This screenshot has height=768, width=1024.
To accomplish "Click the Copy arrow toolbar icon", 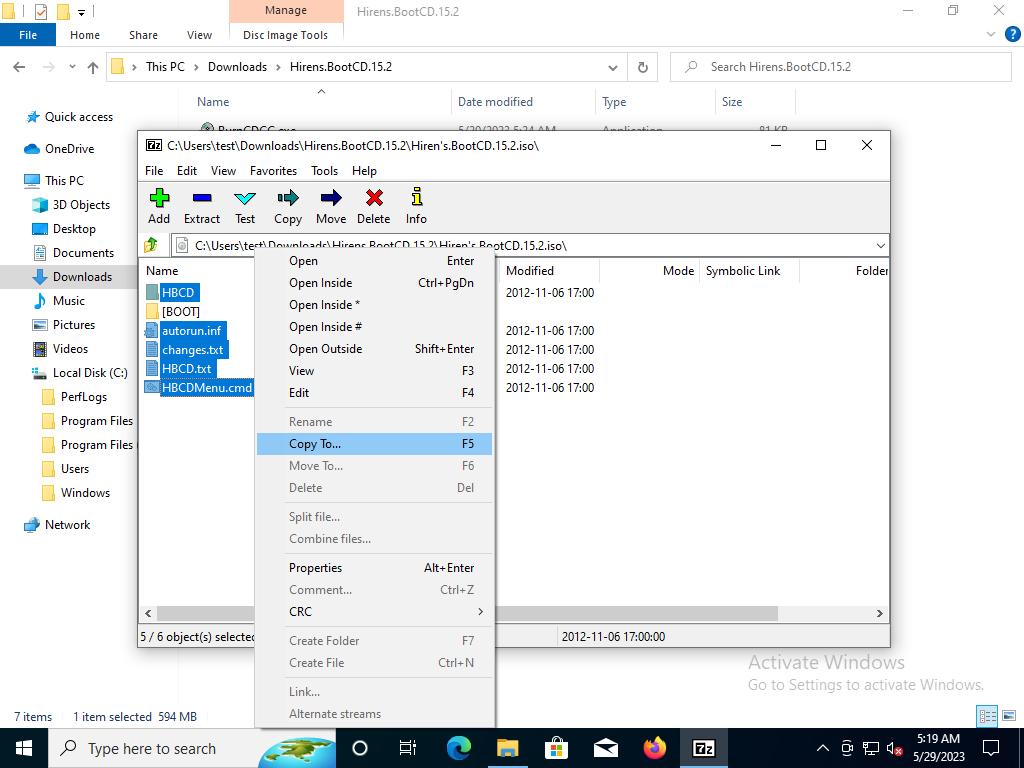I will 288,206.
